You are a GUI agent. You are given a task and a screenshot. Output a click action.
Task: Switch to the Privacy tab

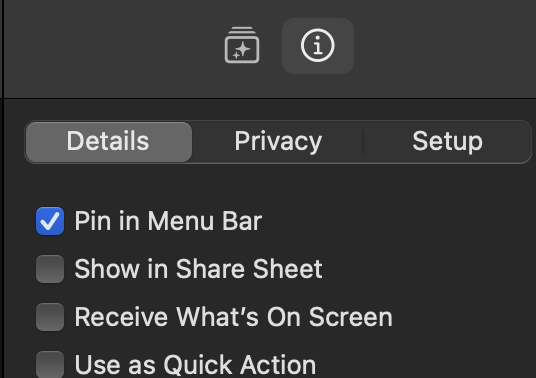(x=278, y=141)
